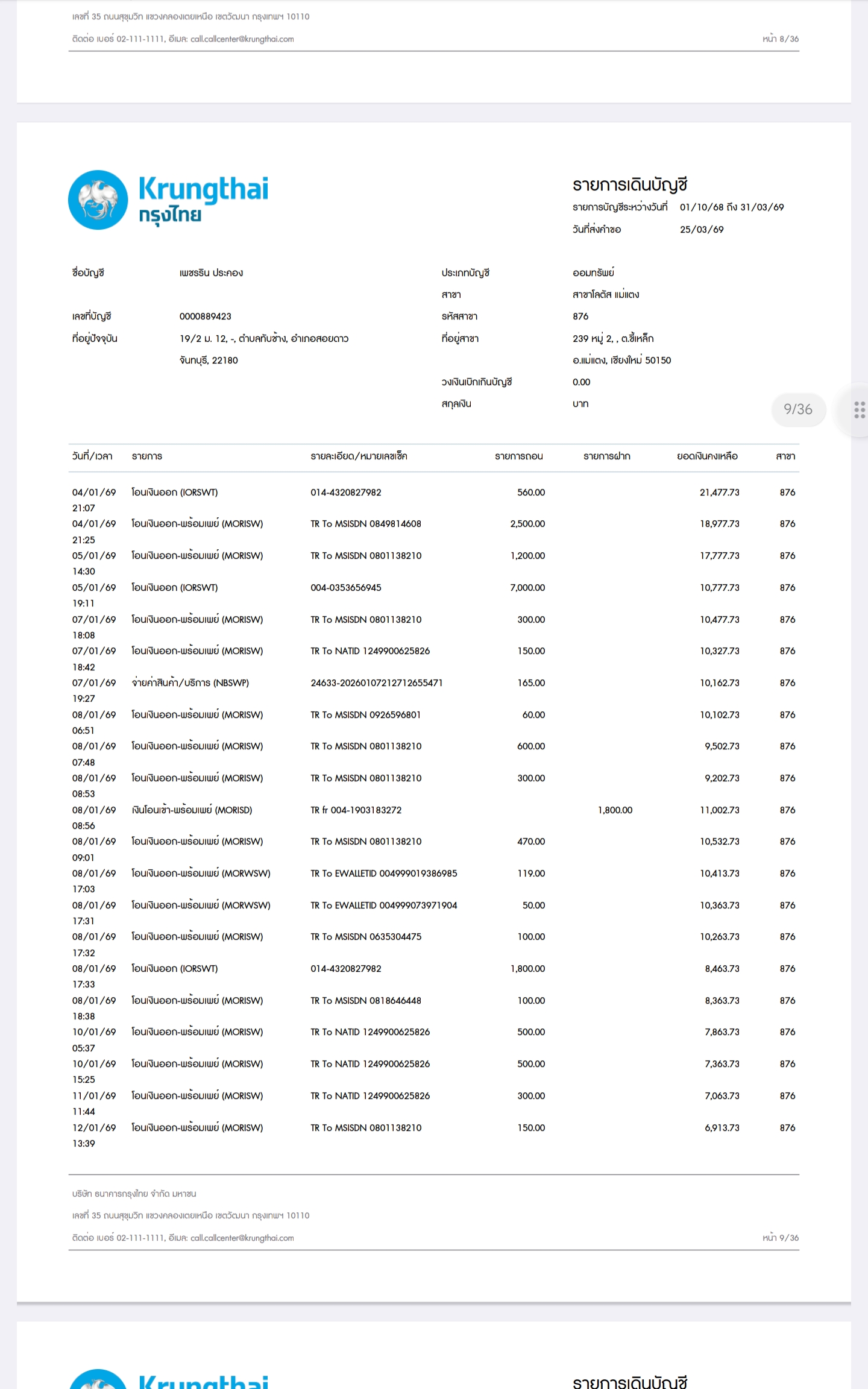Screen dimensions: 868x1389
Task: Select the request date 25/03/69
Action: coord(702,230)
